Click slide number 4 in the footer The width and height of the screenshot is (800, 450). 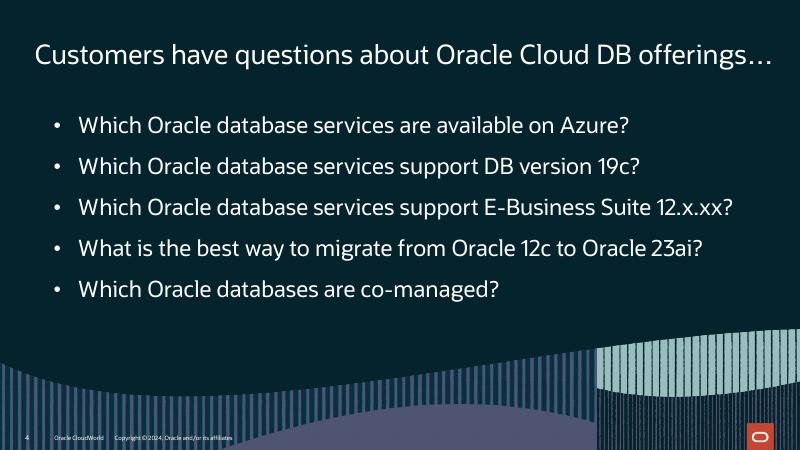[26, 438]
